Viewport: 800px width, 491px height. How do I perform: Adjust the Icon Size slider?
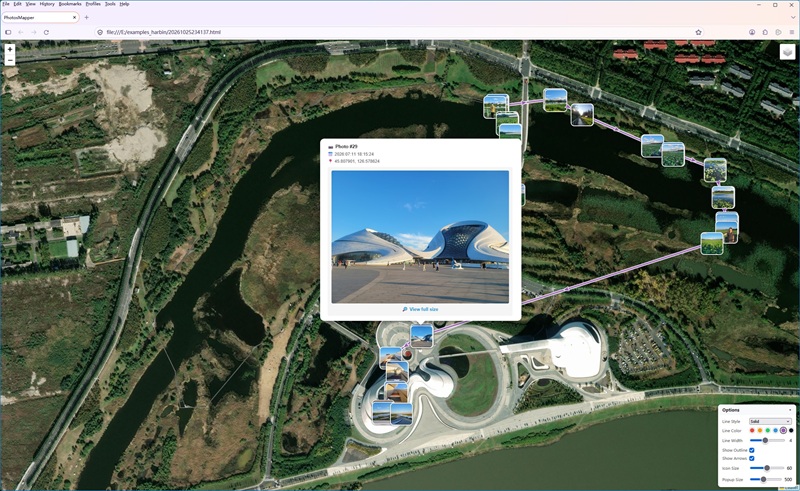(x=767, y=468)
